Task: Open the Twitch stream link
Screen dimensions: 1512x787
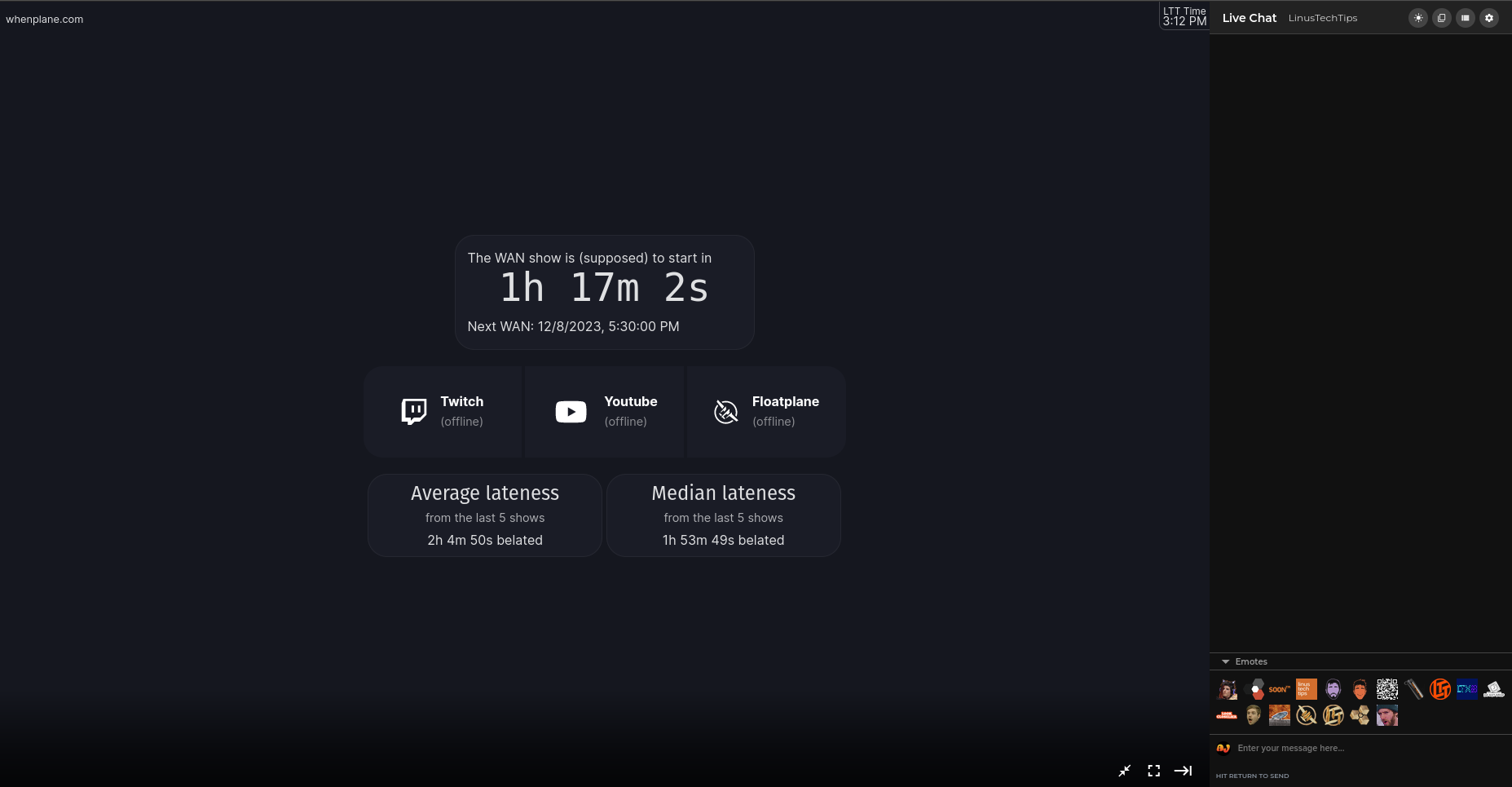Action: [x=443, y=412]
